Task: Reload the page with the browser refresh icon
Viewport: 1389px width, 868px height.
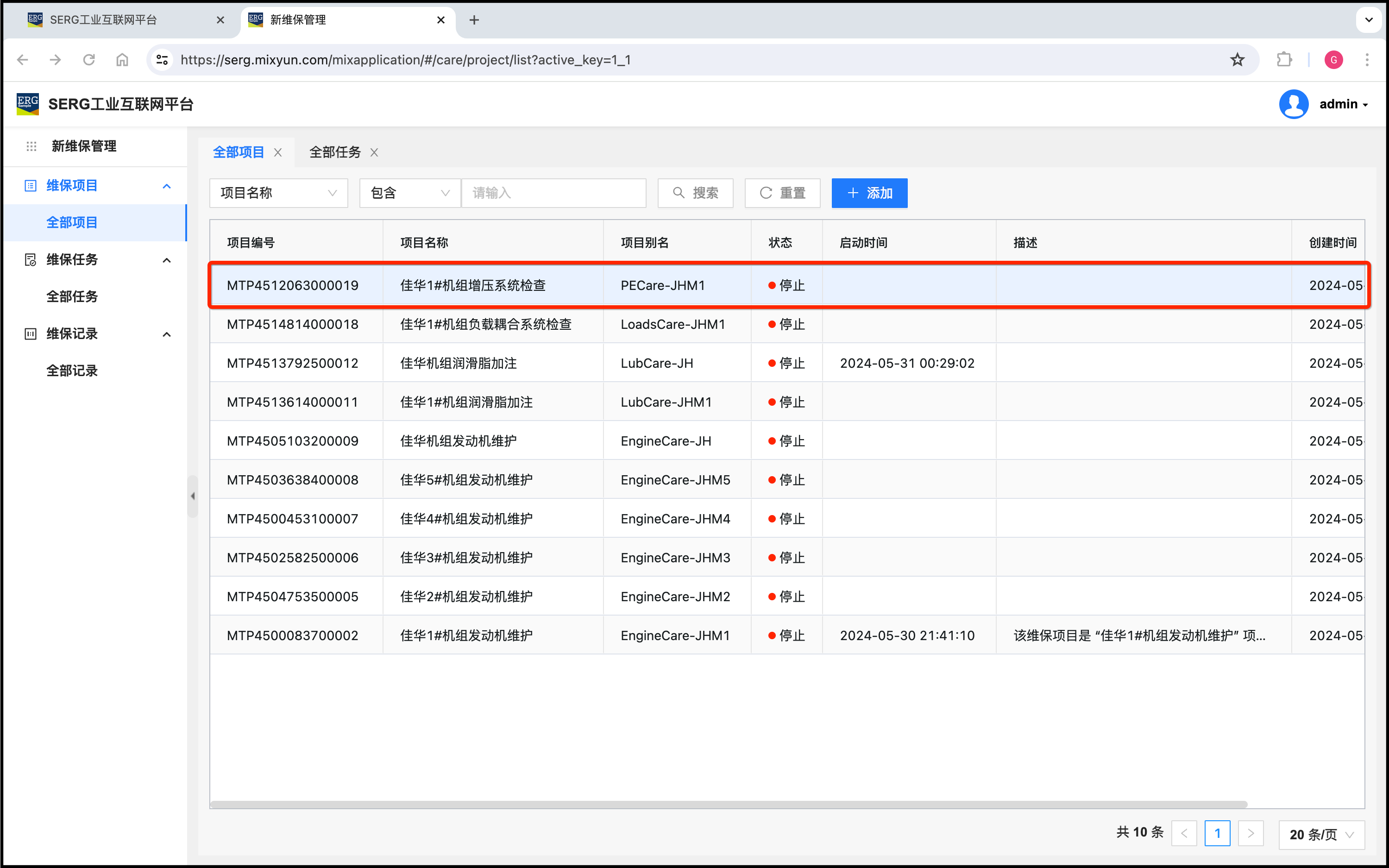Action: (x=89, y=60)
